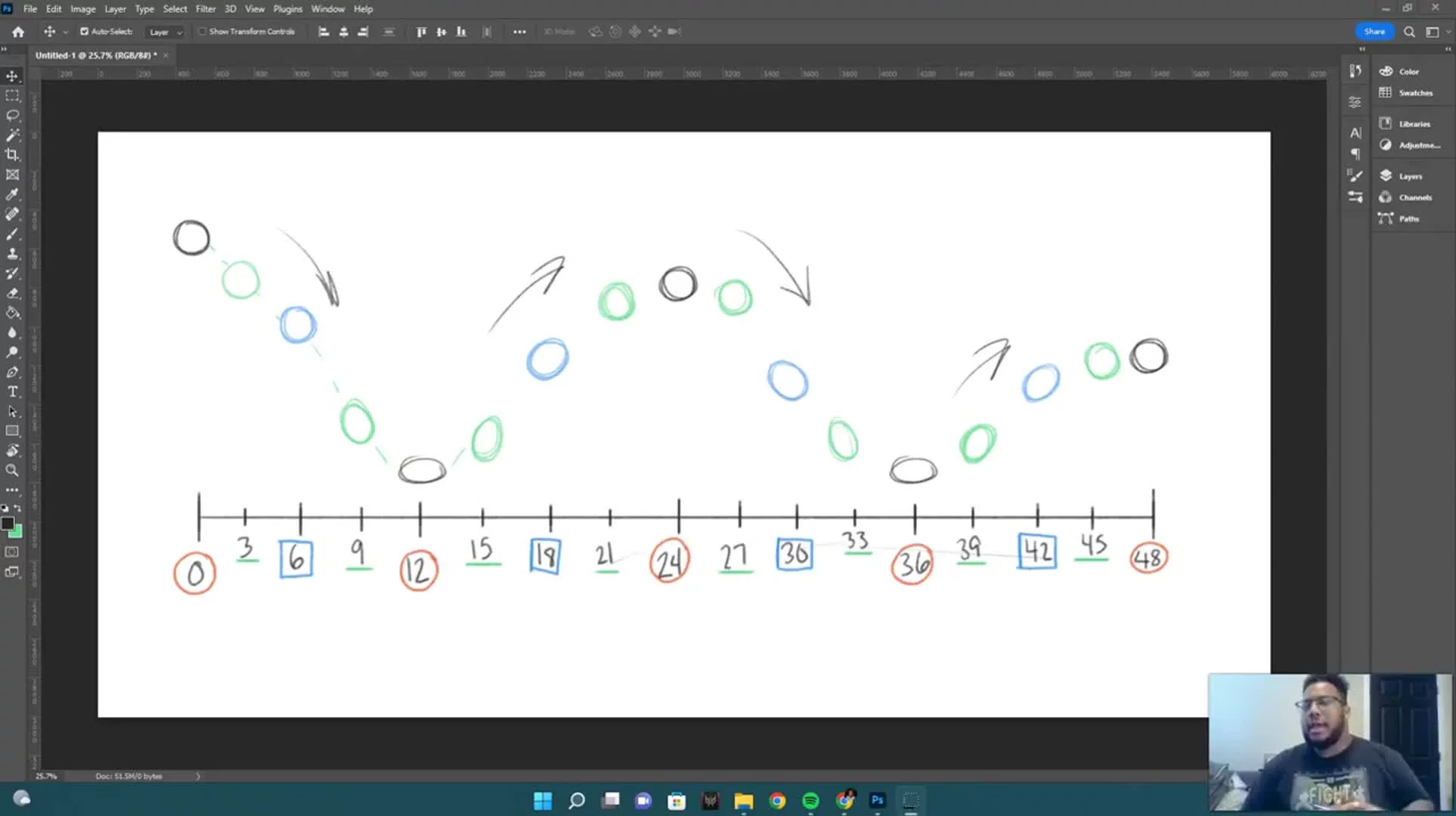Image resolution: width=1456 pixels, height=816 pixels.
Task: Pick the Eyedropper tool
Action: 12,195
